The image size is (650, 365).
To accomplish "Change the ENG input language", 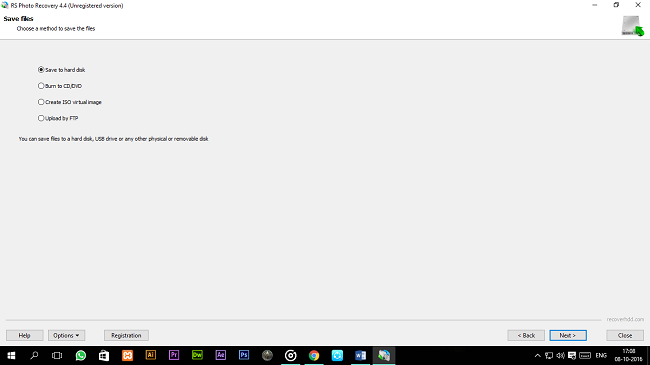I will (x=601, y=355).
